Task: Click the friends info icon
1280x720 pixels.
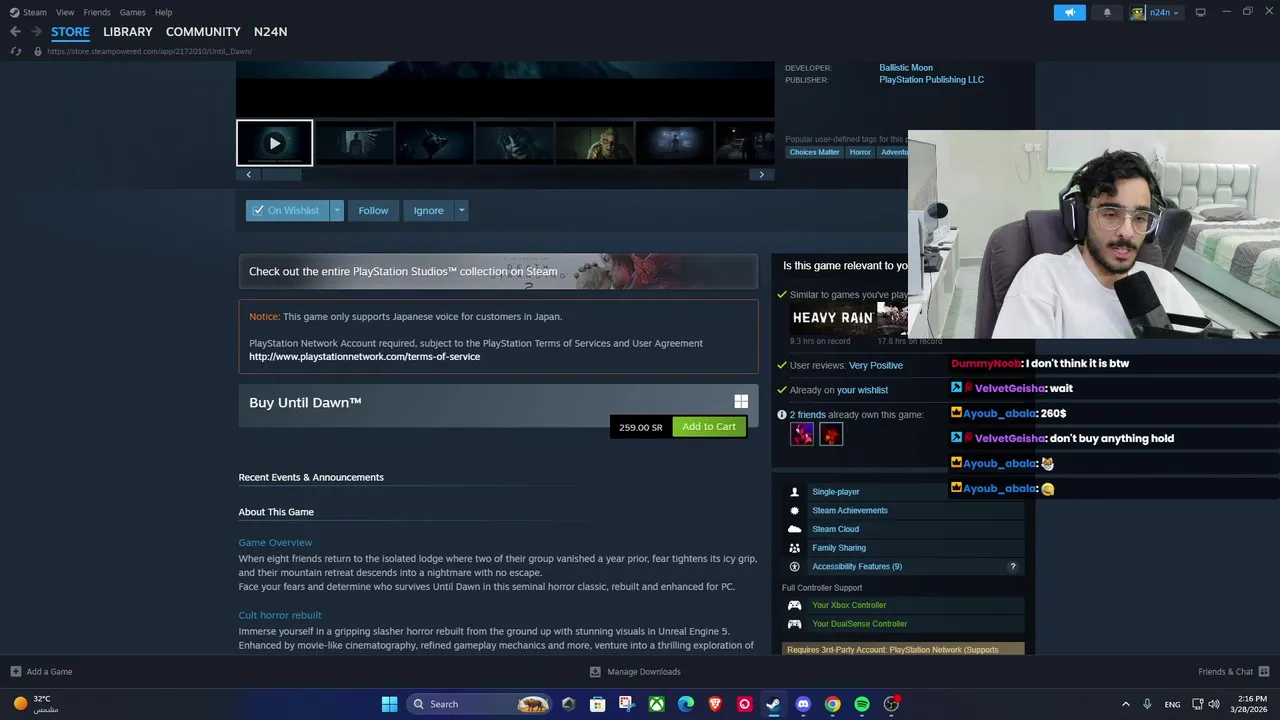Action: coord(782,415)
